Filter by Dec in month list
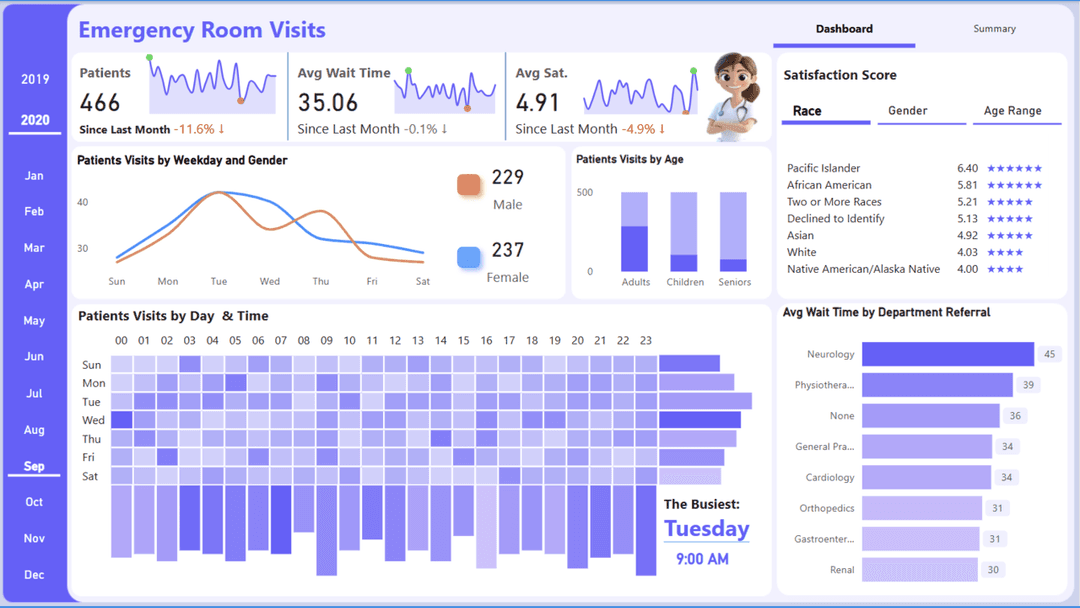 point(34,575)
